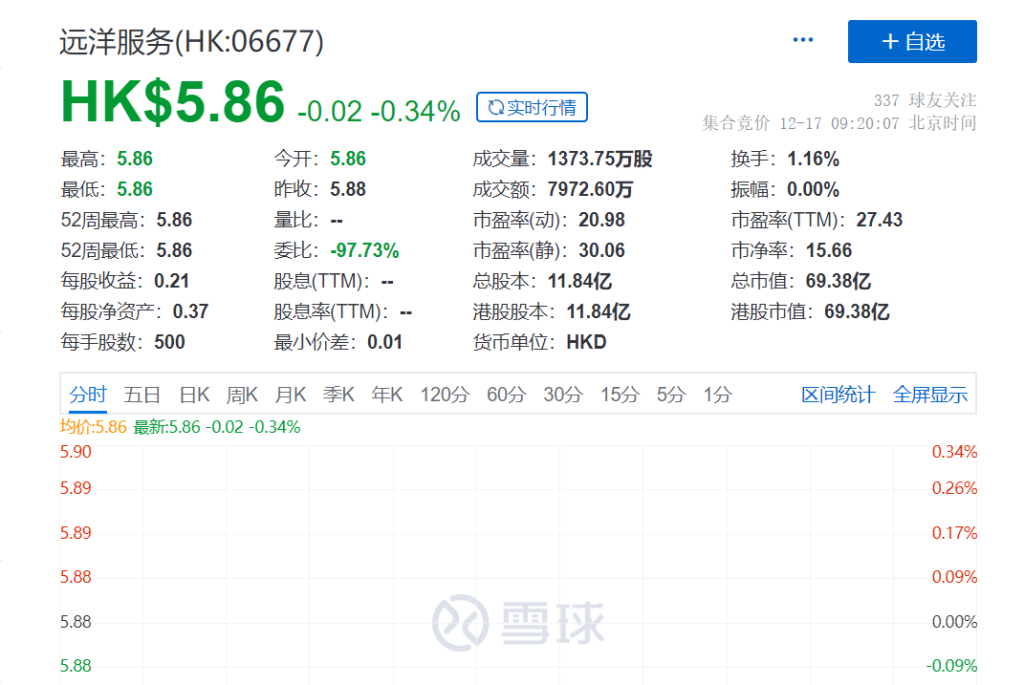Click the 总股本 value 11.84亿
This screenshot has height=685, width=1024.
click(x=579, y=281)
